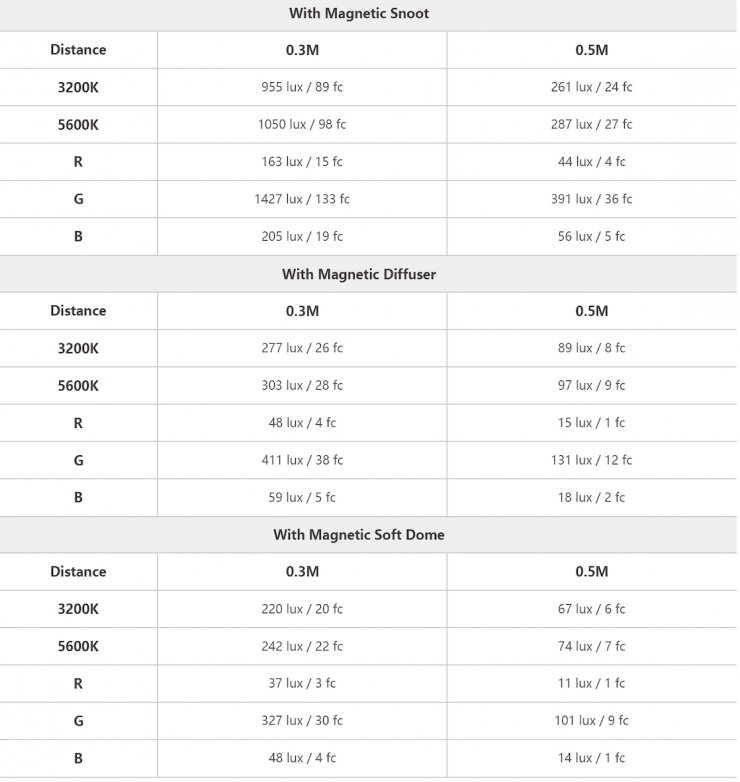Select the 1427 lux / 133 fc cell
740x782 pixels.
pos(302,199)
